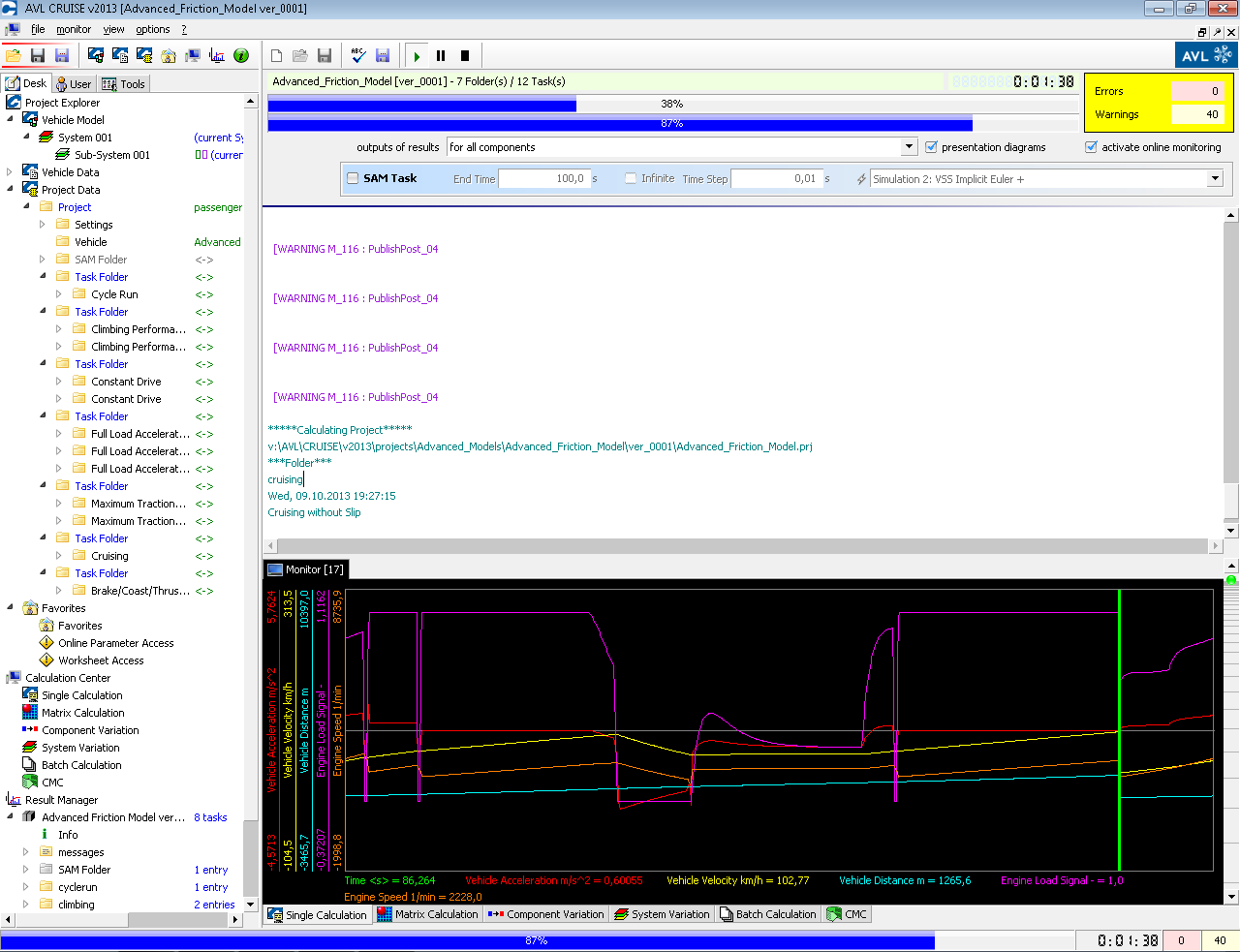Click the Batch Calculation icon in tree
The image size is (1240, 952).
30,765
